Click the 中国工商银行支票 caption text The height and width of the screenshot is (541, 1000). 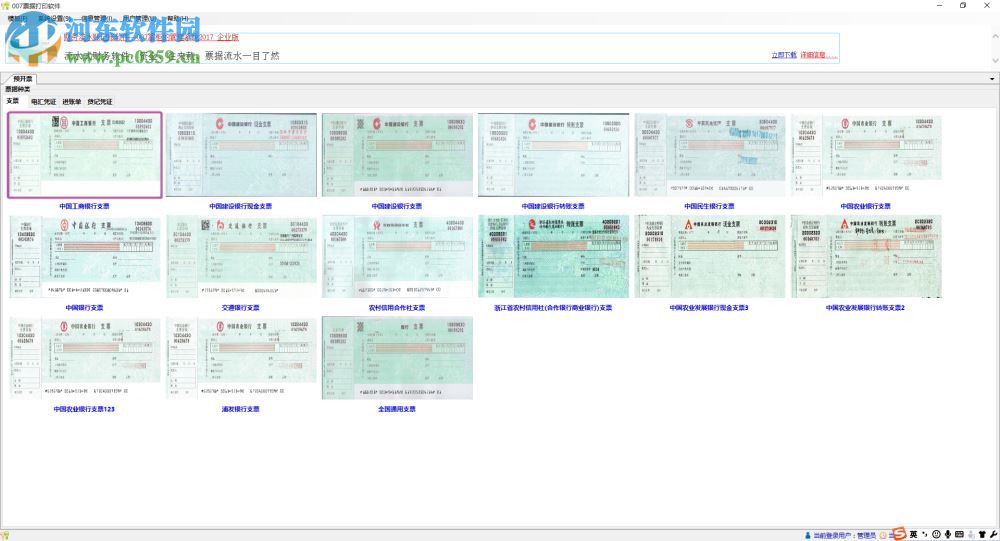pos(84,206)
